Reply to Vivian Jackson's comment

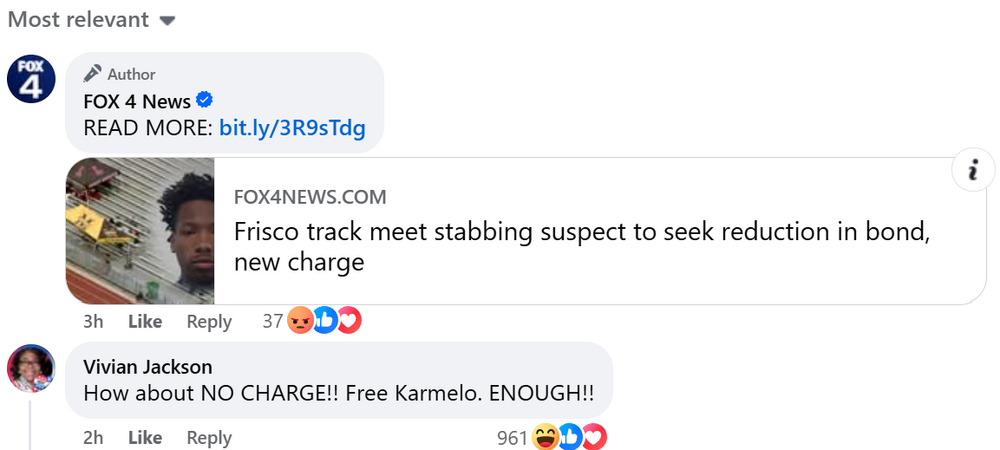[209, 438]
